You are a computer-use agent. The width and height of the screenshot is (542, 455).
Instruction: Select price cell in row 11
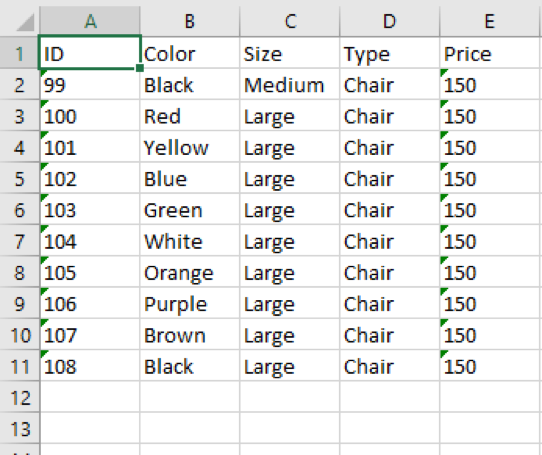click(490, 366)
